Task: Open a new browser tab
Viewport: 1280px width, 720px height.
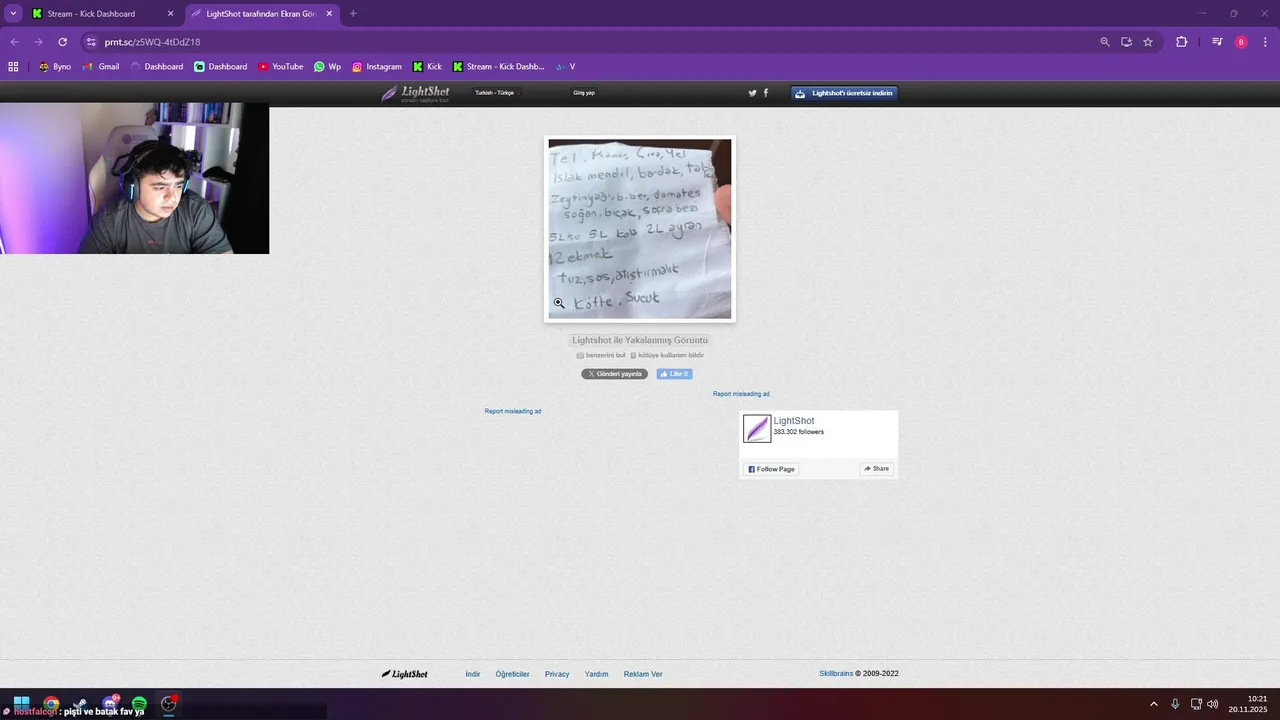Action: click(353, 14)
